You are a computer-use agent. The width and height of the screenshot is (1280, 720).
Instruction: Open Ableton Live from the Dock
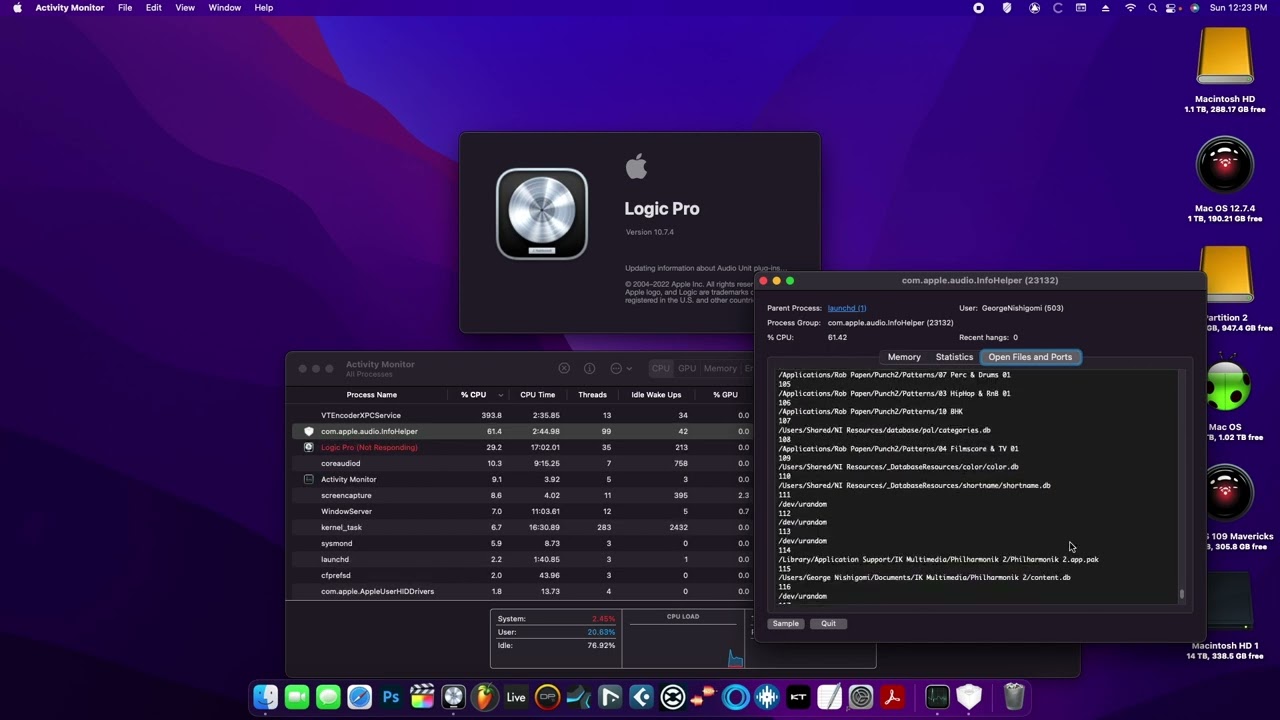516,697
